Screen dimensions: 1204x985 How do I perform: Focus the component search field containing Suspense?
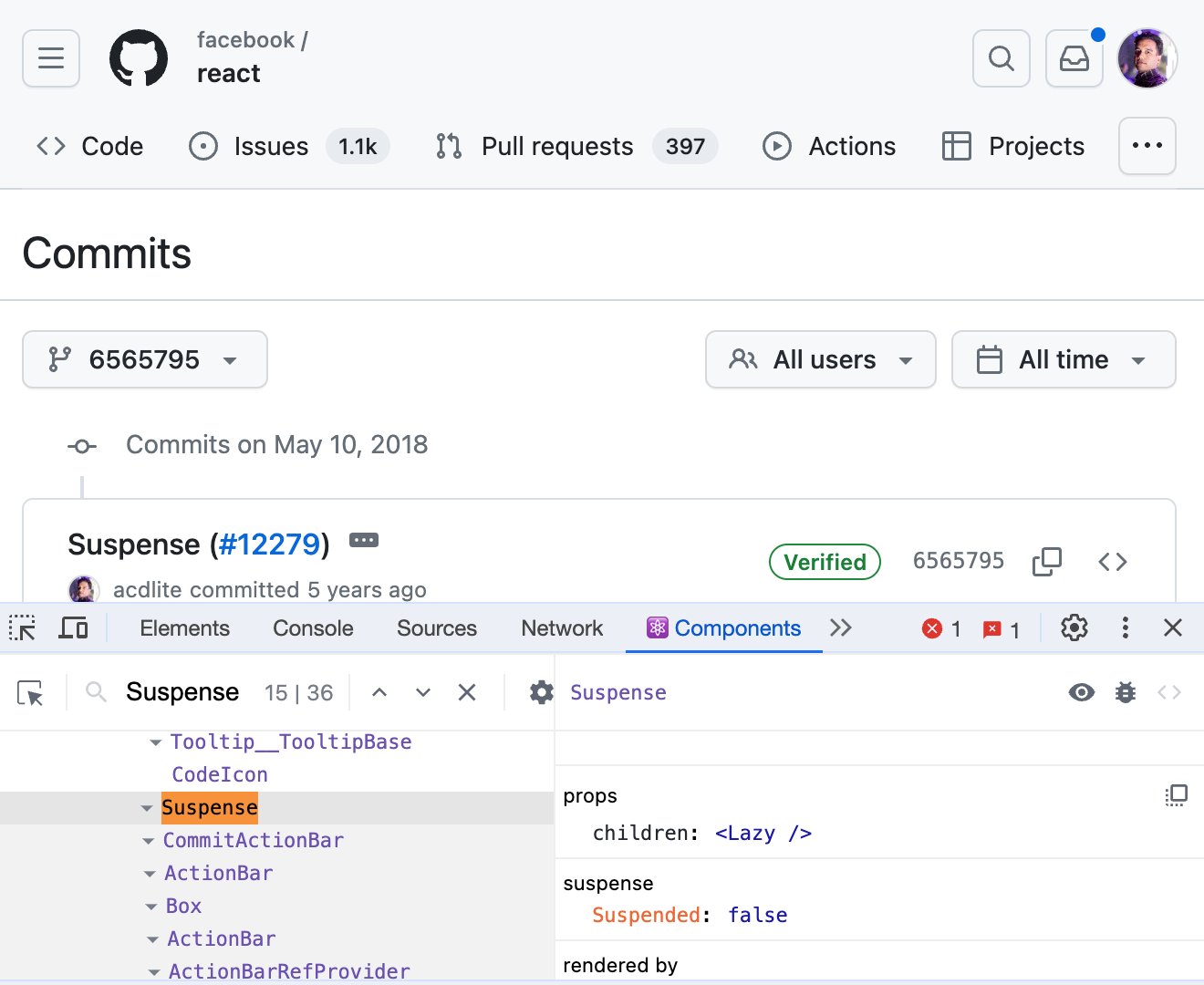coord(182,692)
